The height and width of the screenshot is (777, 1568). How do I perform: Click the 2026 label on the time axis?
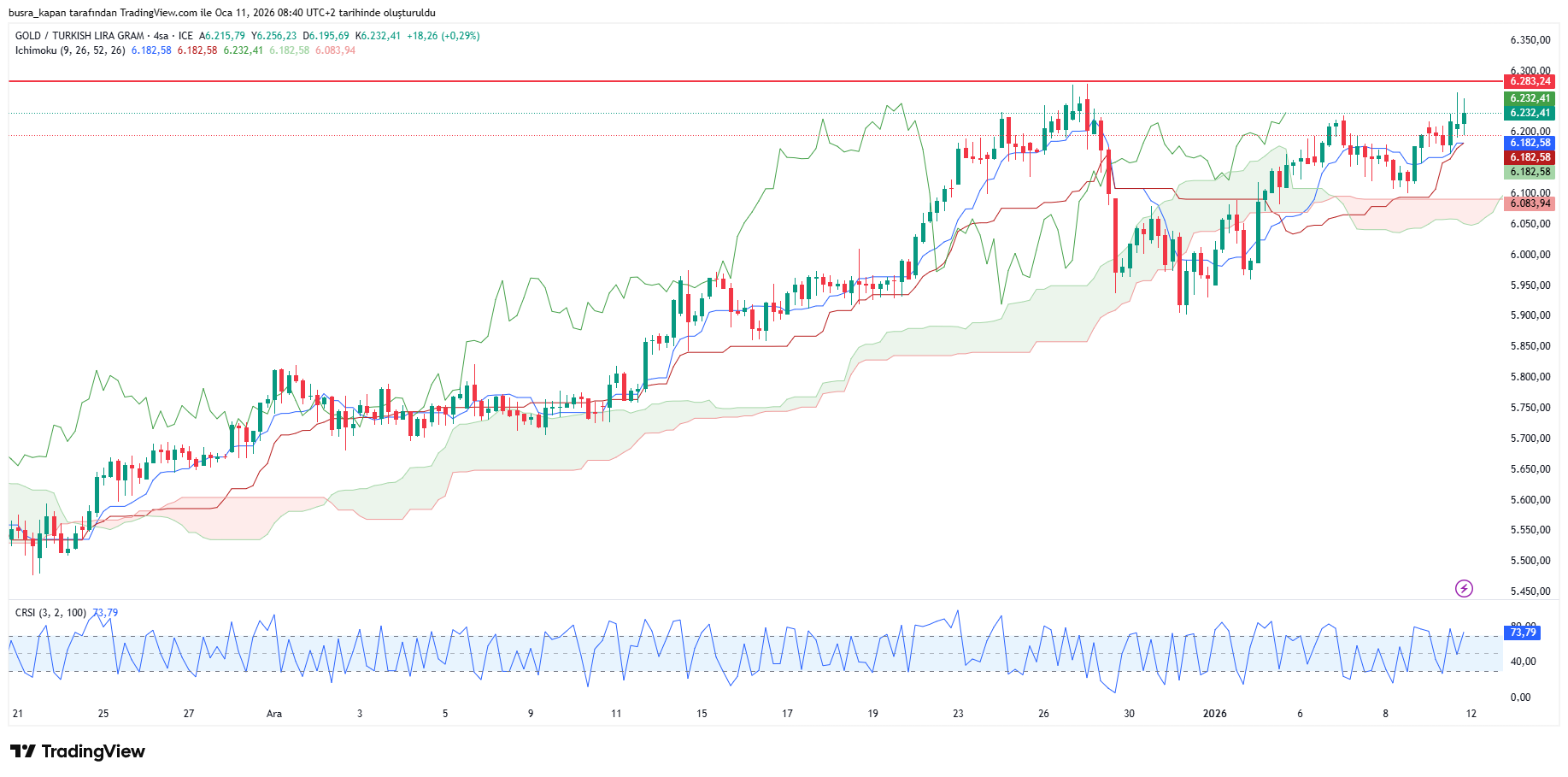(1214, 714)
